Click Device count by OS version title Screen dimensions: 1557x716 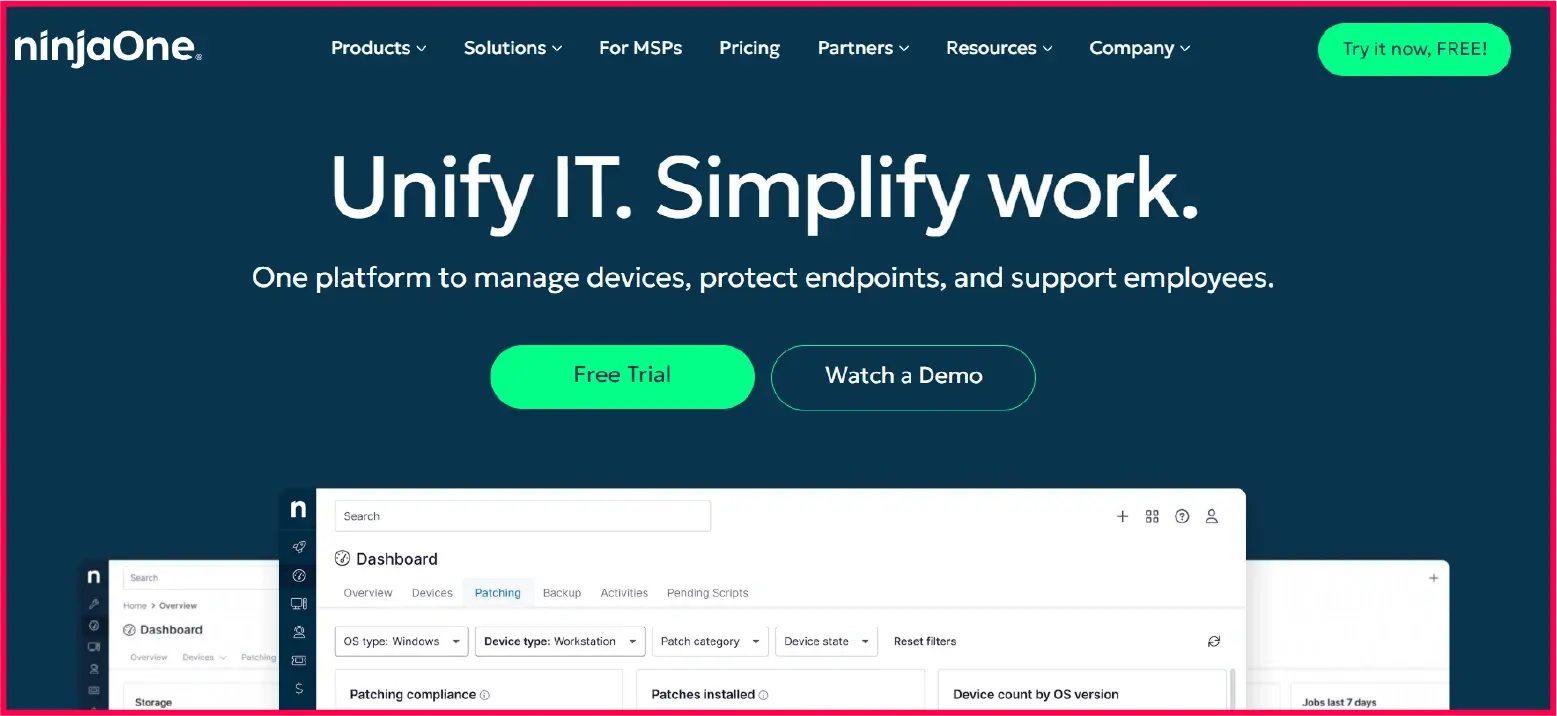pos(1036,694)
